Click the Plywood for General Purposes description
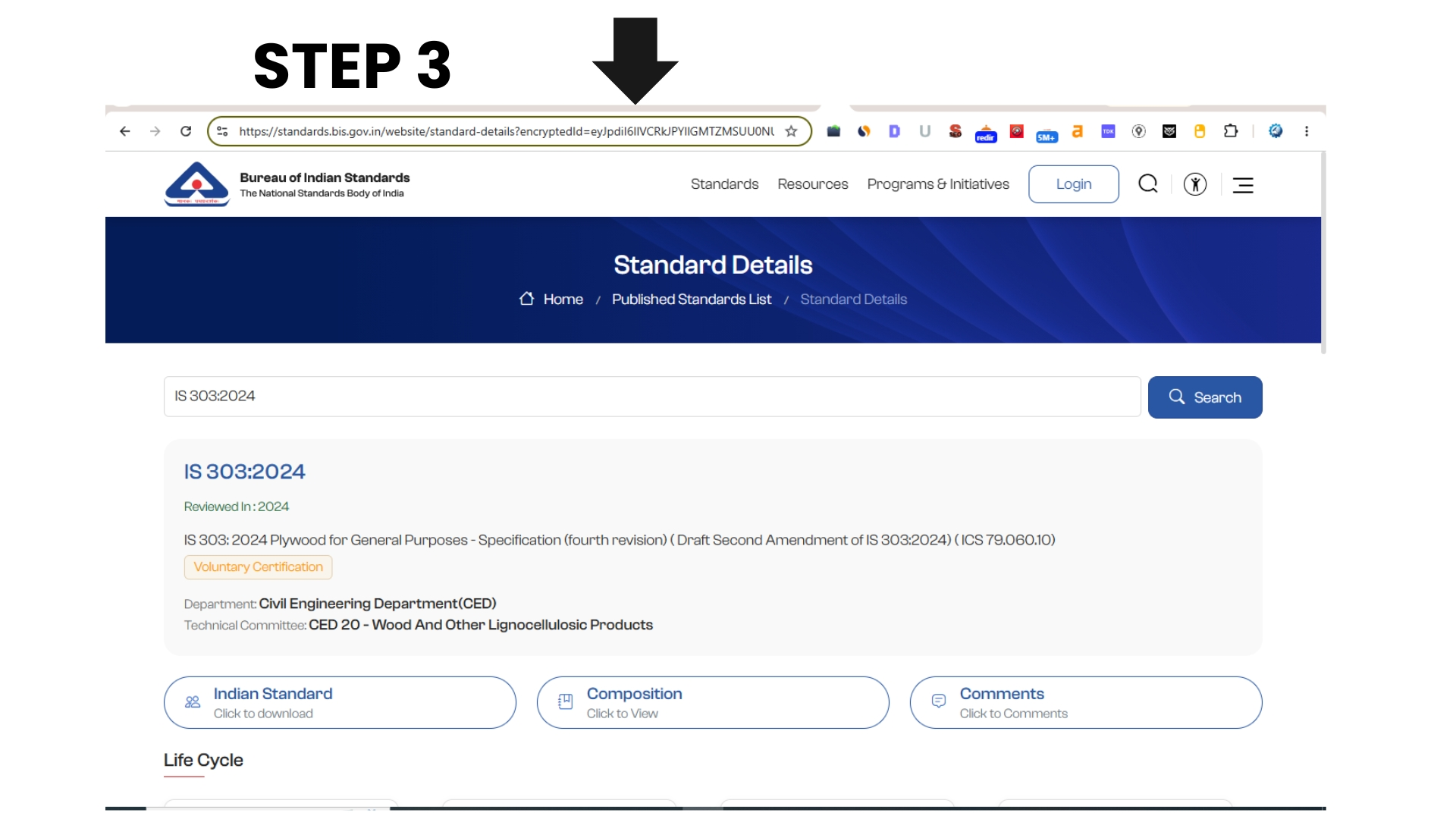This screenshot has height=819, width=1456. [620, 540]
